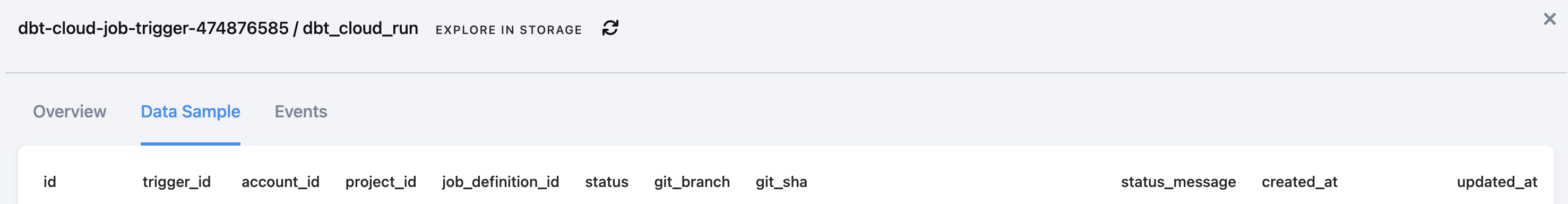This screenshot has width=1568, height=204.
Task: Click the status column header
Action: pyautogui.click(x=606, y=182)
